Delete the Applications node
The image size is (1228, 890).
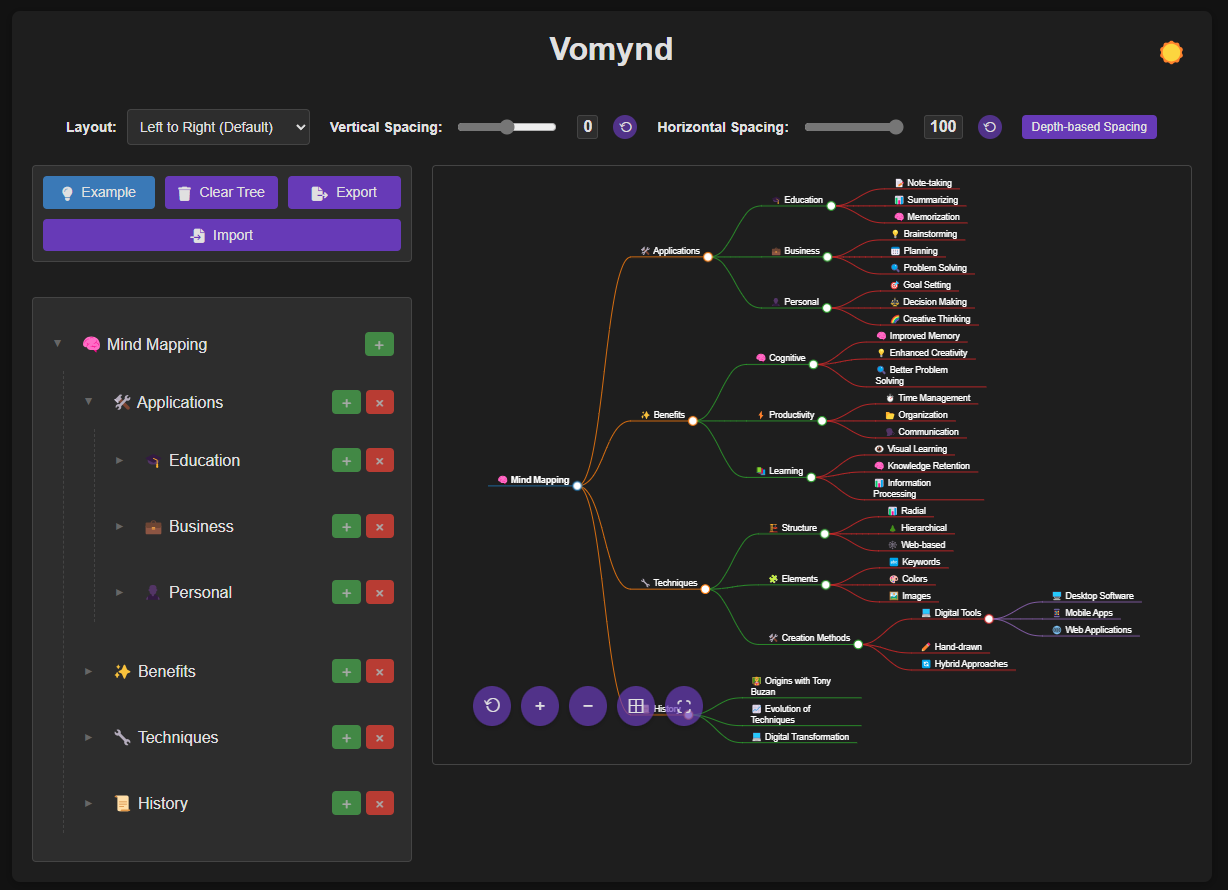point(380,402)
